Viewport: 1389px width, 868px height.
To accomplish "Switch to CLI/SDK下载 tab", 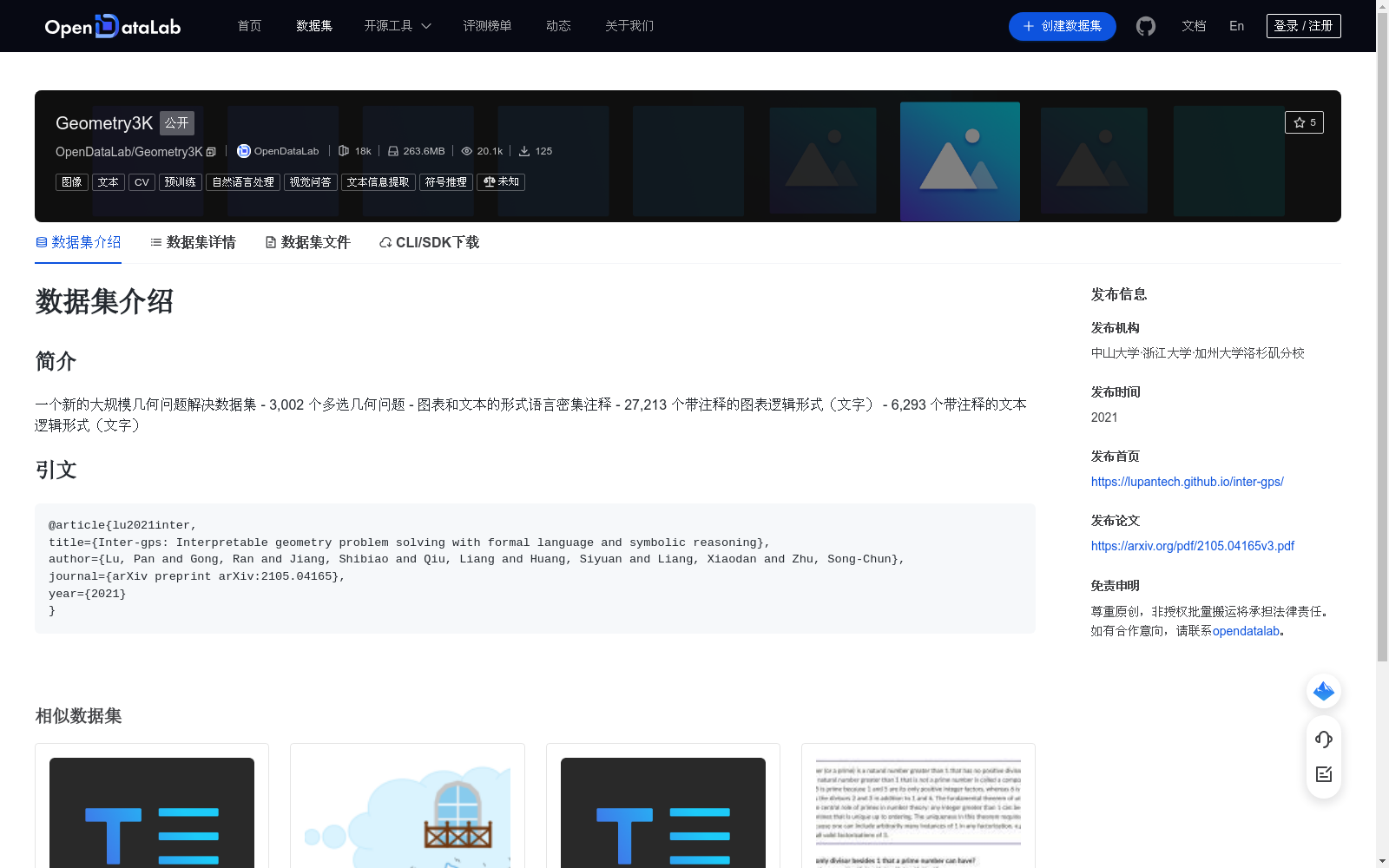I will click(x=429, y=242).
